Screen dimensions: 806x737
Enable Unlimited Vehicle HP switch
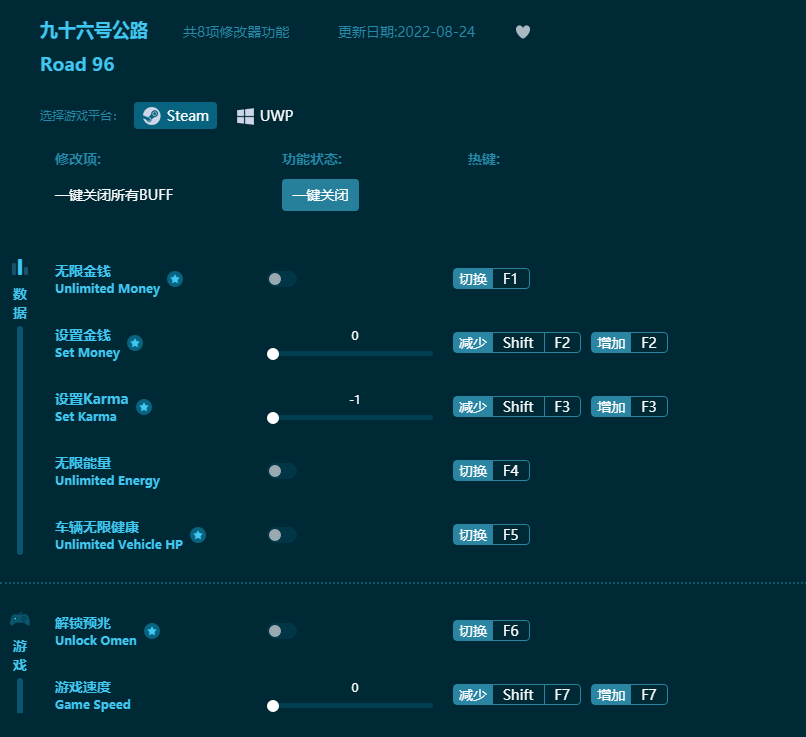click(282, 535)
